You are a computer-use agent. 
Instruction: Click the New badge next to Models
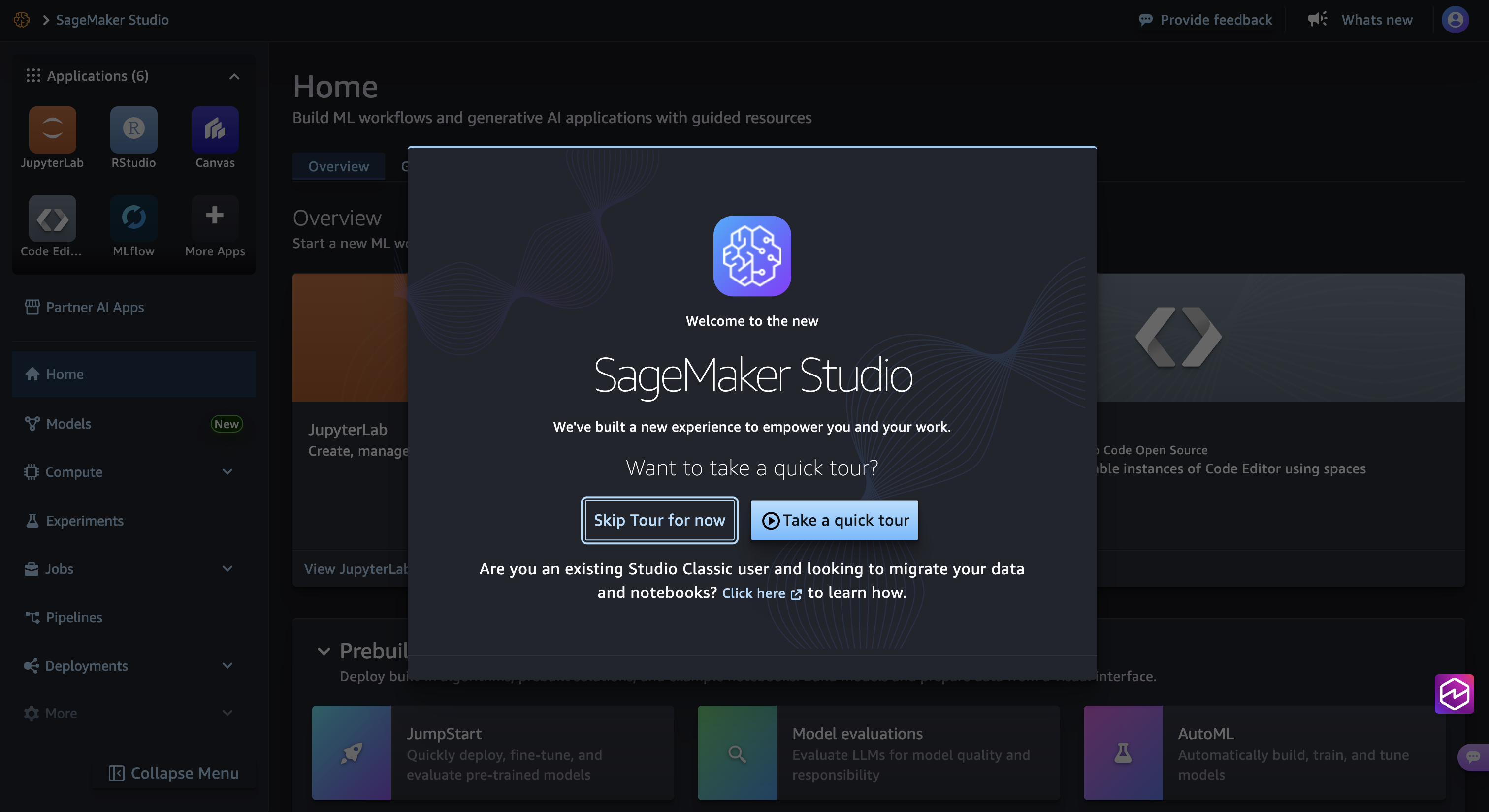pyautogui.click(x=227, y=423)
